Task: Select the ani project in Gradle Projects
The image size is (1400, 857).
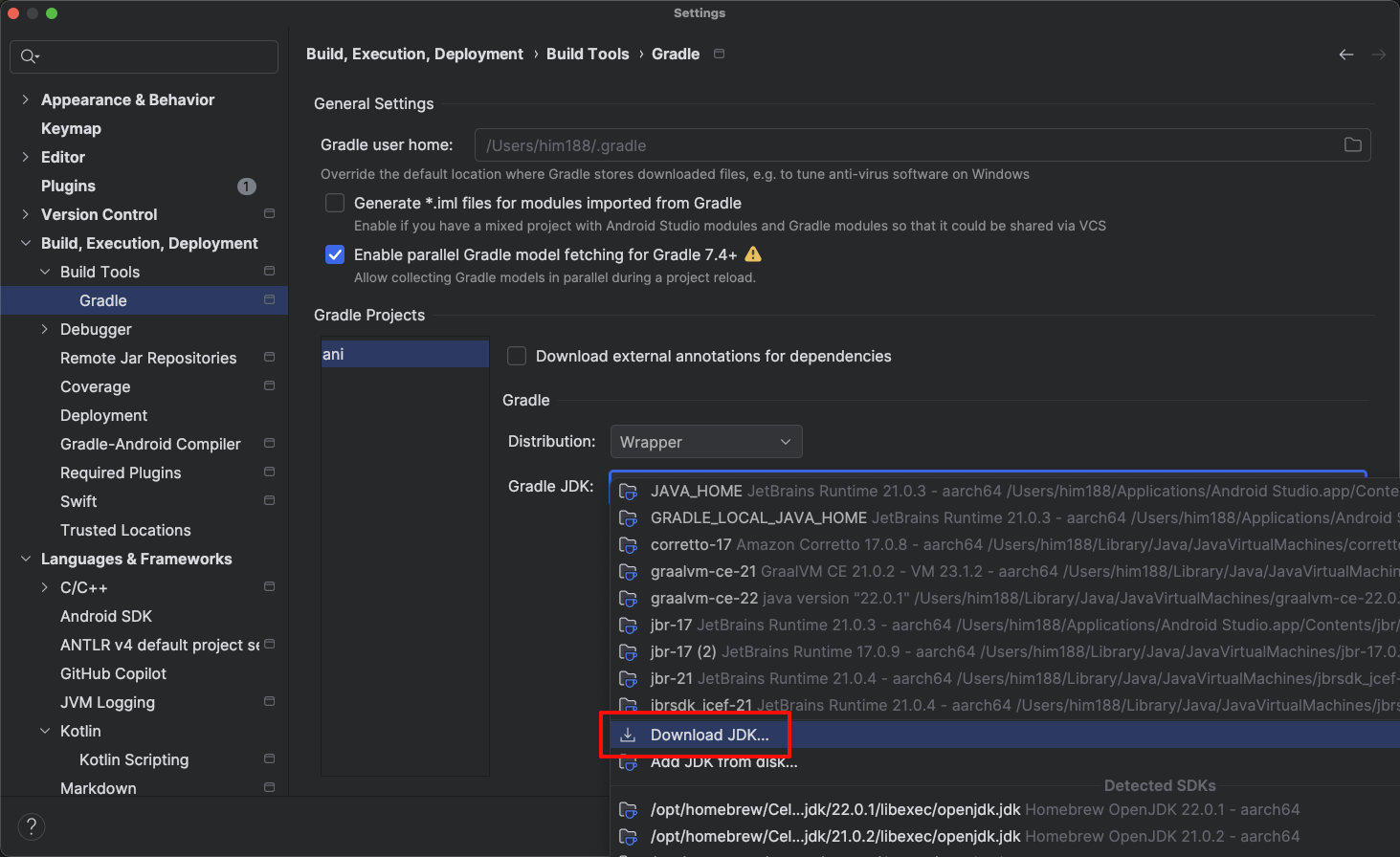Action: click(405, 354)
